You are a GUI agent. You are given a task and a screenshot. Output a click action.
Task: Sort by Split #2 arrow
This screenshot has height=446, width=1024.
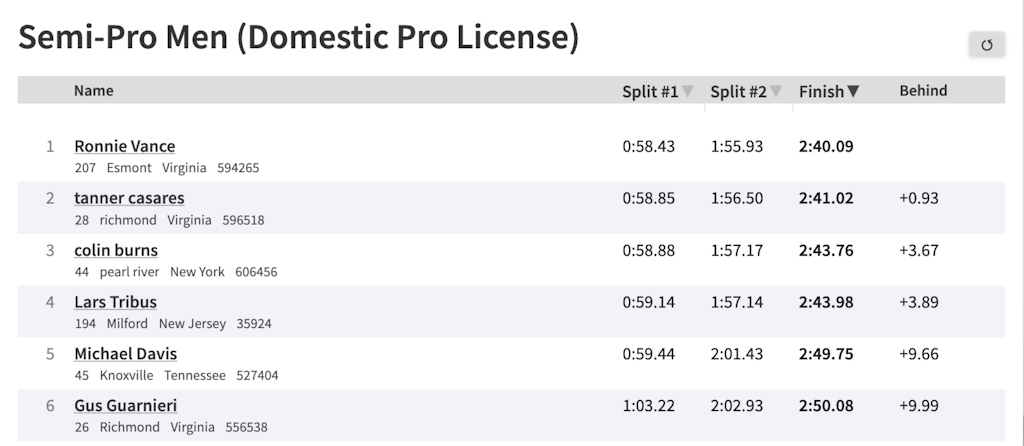point(776,91)
